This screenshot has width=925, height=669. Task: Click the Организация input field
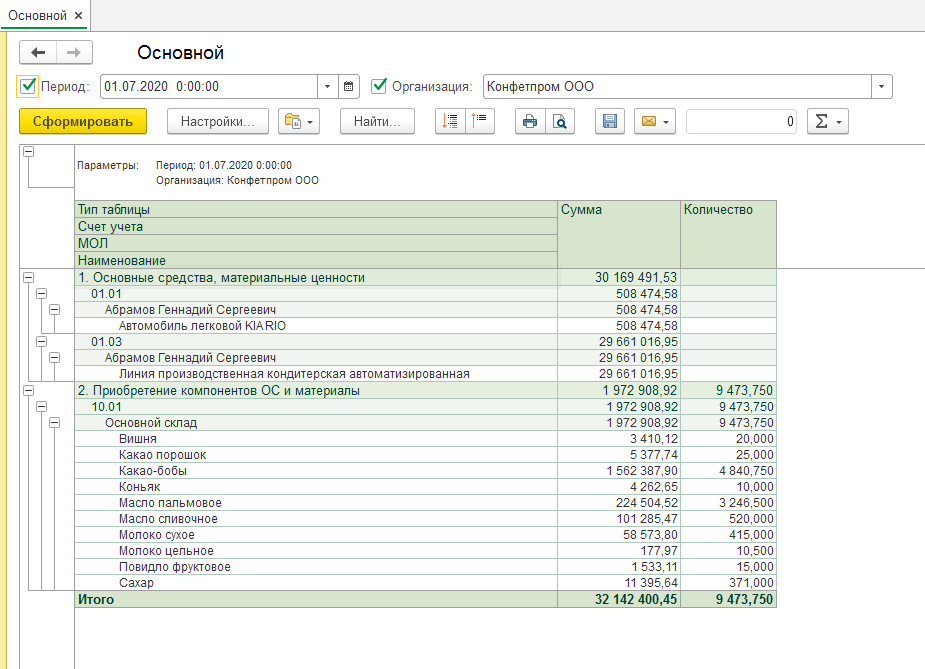677,87
